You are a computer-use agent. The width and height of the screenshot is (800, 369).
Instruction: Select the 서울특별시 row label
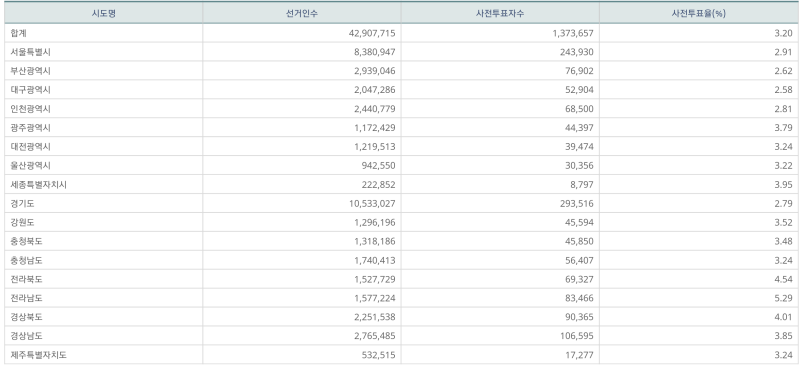coord(31,52)
